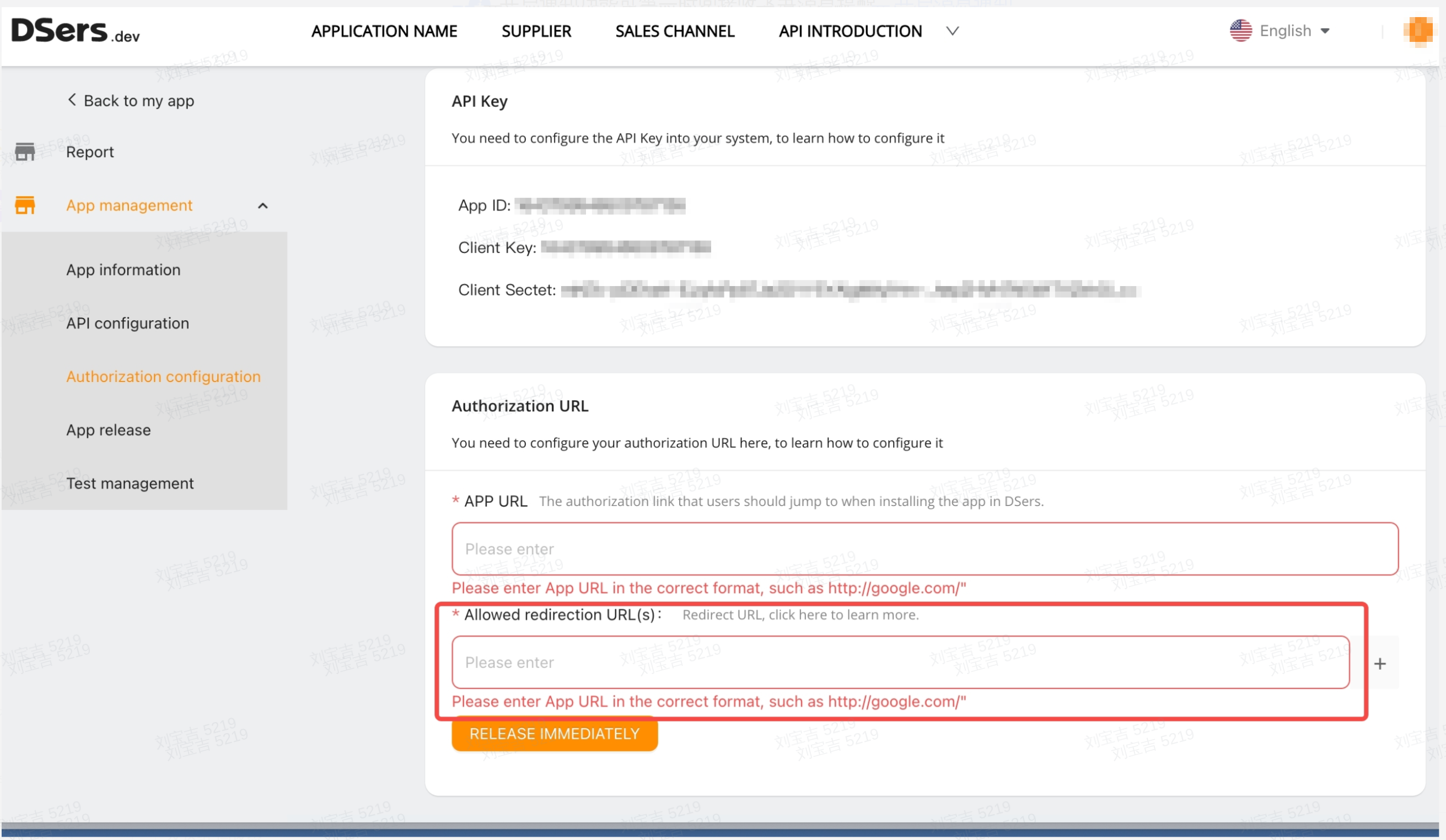
Task: Collapse the App management section
Action: [264, 206]
